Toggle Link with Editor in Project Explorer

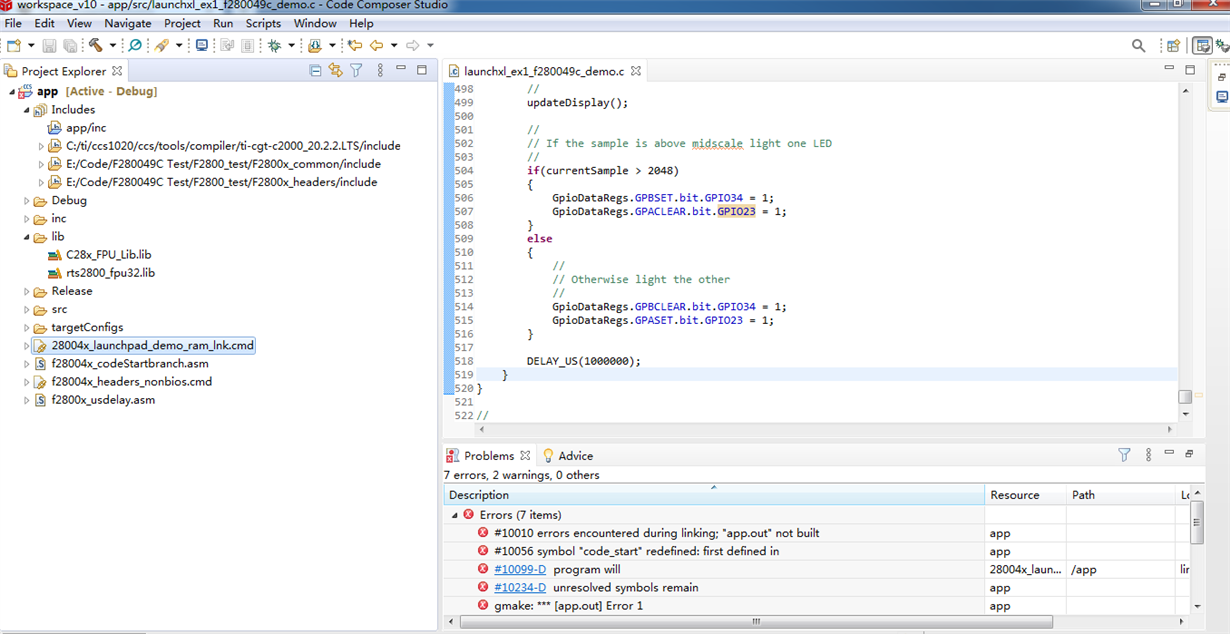click(x=335, y=71)
